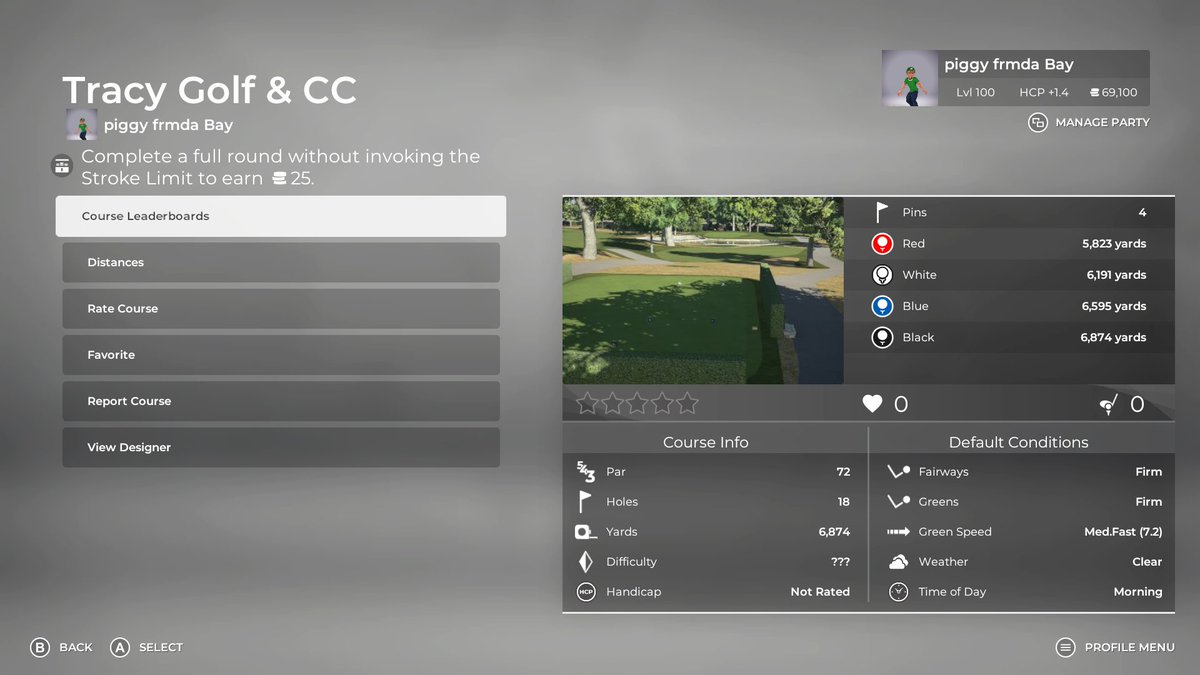
Task: Click 'Med.Fast (7.2)' green speed value
Action: pyautogui.click(x=1123, y=532)
